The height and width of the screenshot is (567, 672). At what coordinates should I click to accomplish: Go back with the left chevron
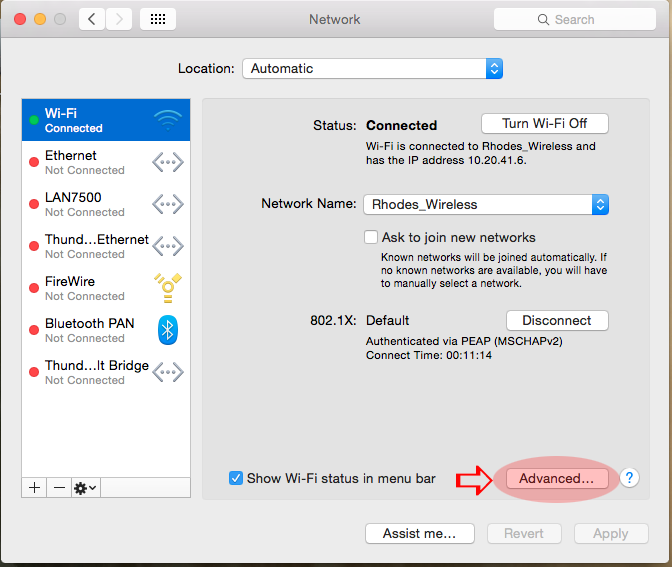coord(92,19)
